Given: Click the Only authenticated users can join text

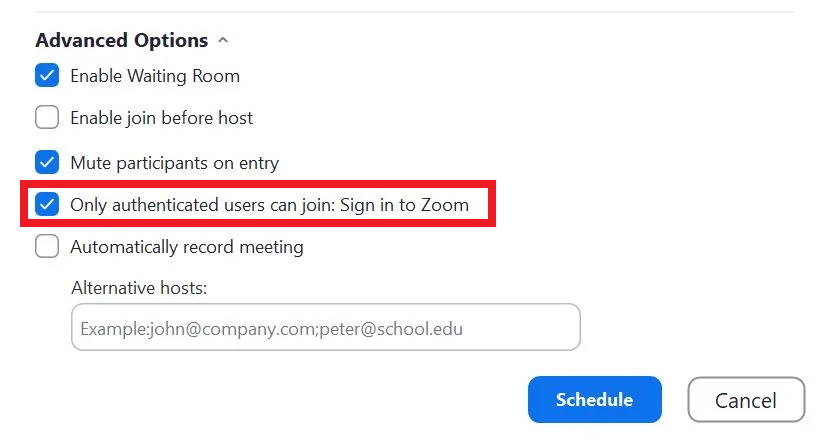Looking at the screenshot, I should [x=201, y=205].
